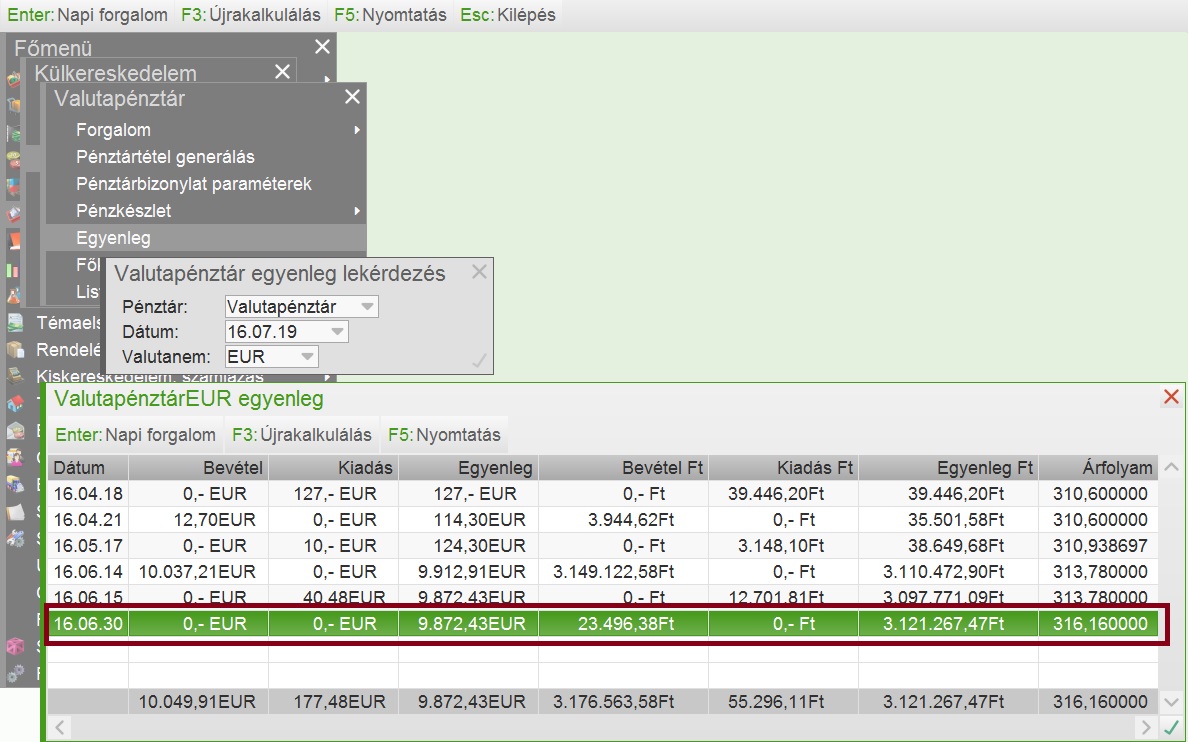This screenshot has height=742, width=1188.
Task: Click the Egyenleg column header
Action: [469, 468]
